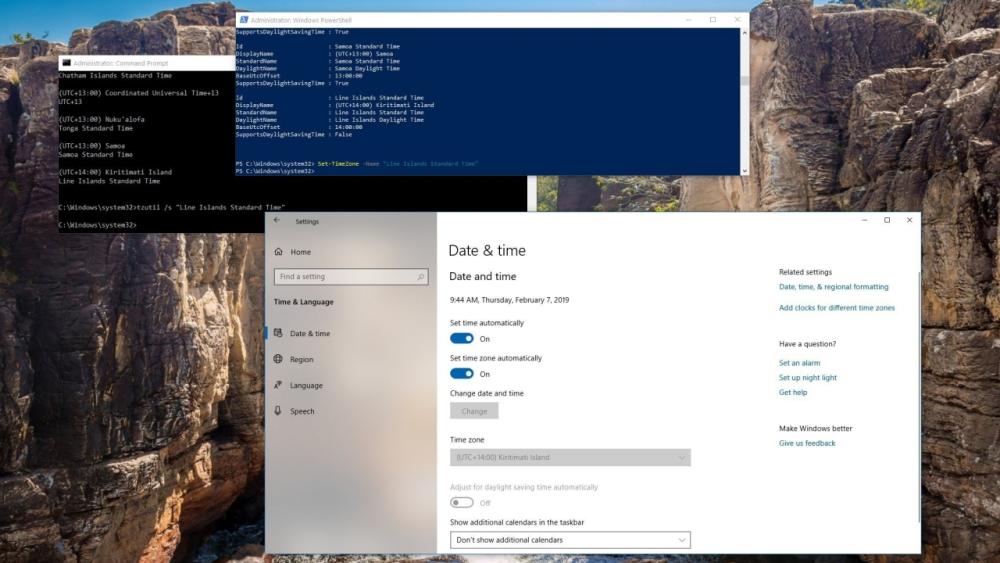Turn off Set time zone automatically switch
Viewport: 1000px width, 563px height.
point(462,374)
